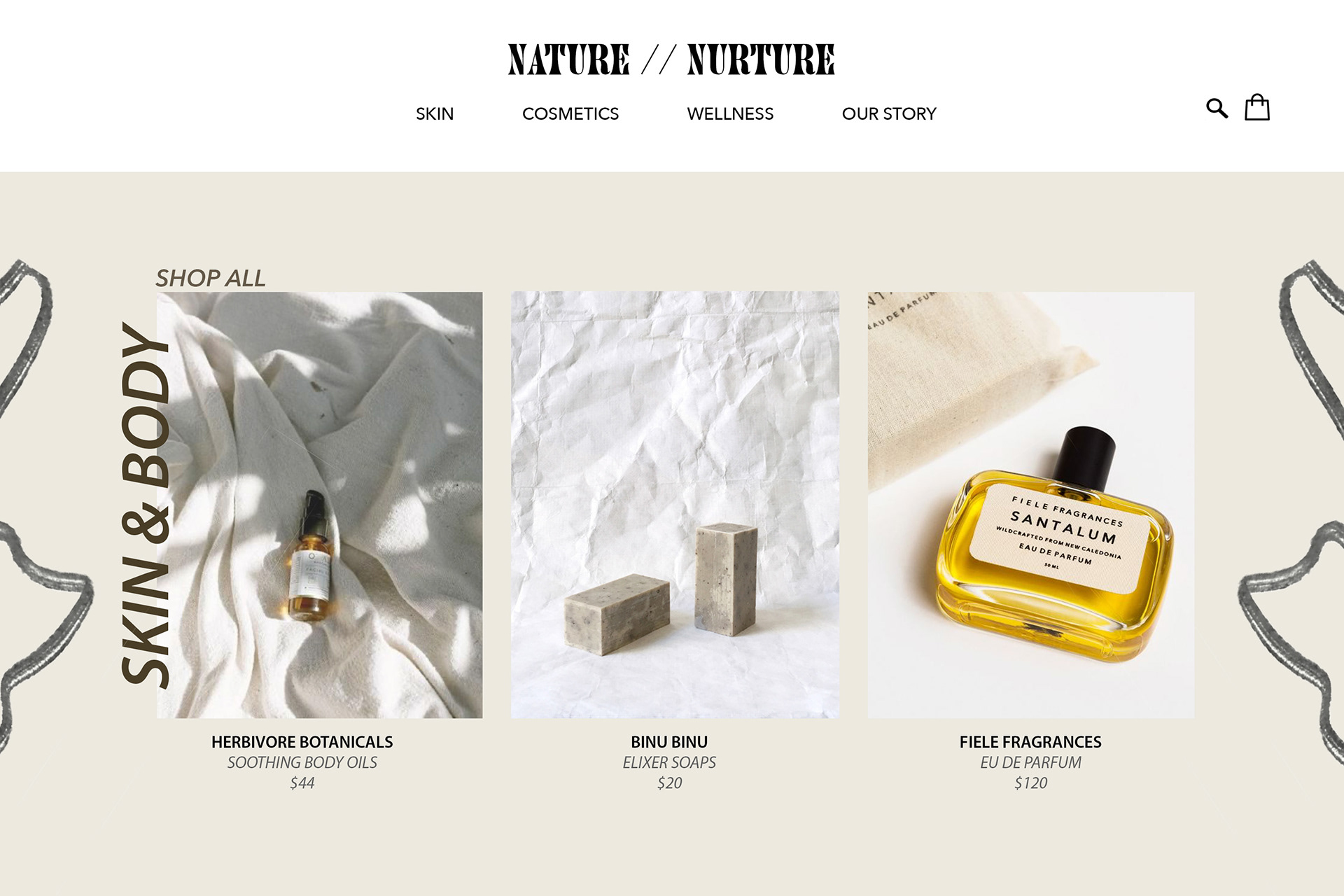Select the soap bars product image
This screenshot has height=896, width=1344.
(x=675, y=505)
